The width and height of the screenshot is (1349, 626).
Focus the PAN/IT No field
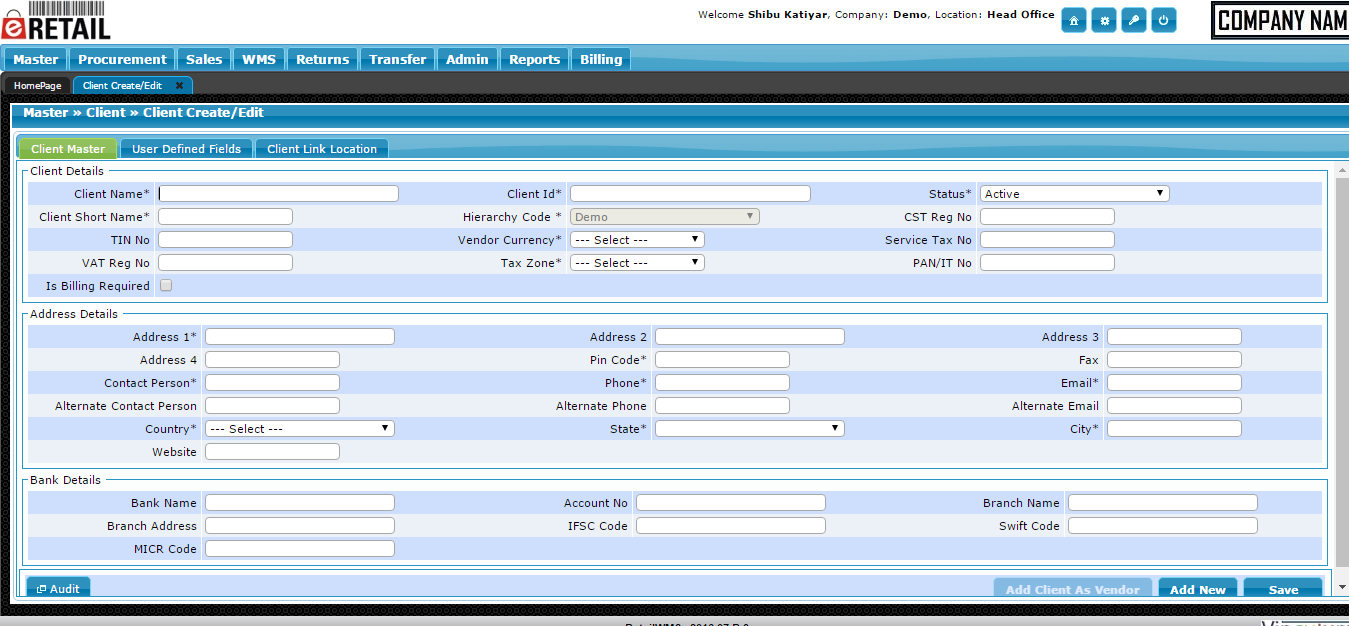coord(1047,263)
